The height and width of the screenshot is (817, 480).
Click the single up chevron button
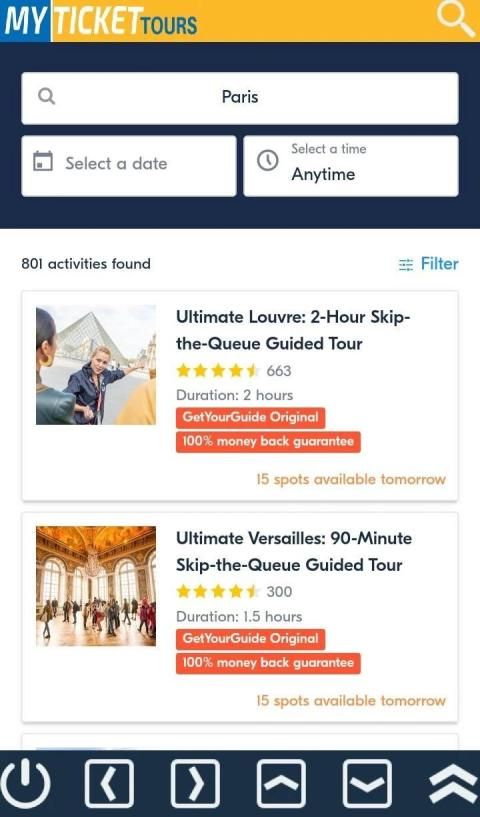tap(281, 783)
